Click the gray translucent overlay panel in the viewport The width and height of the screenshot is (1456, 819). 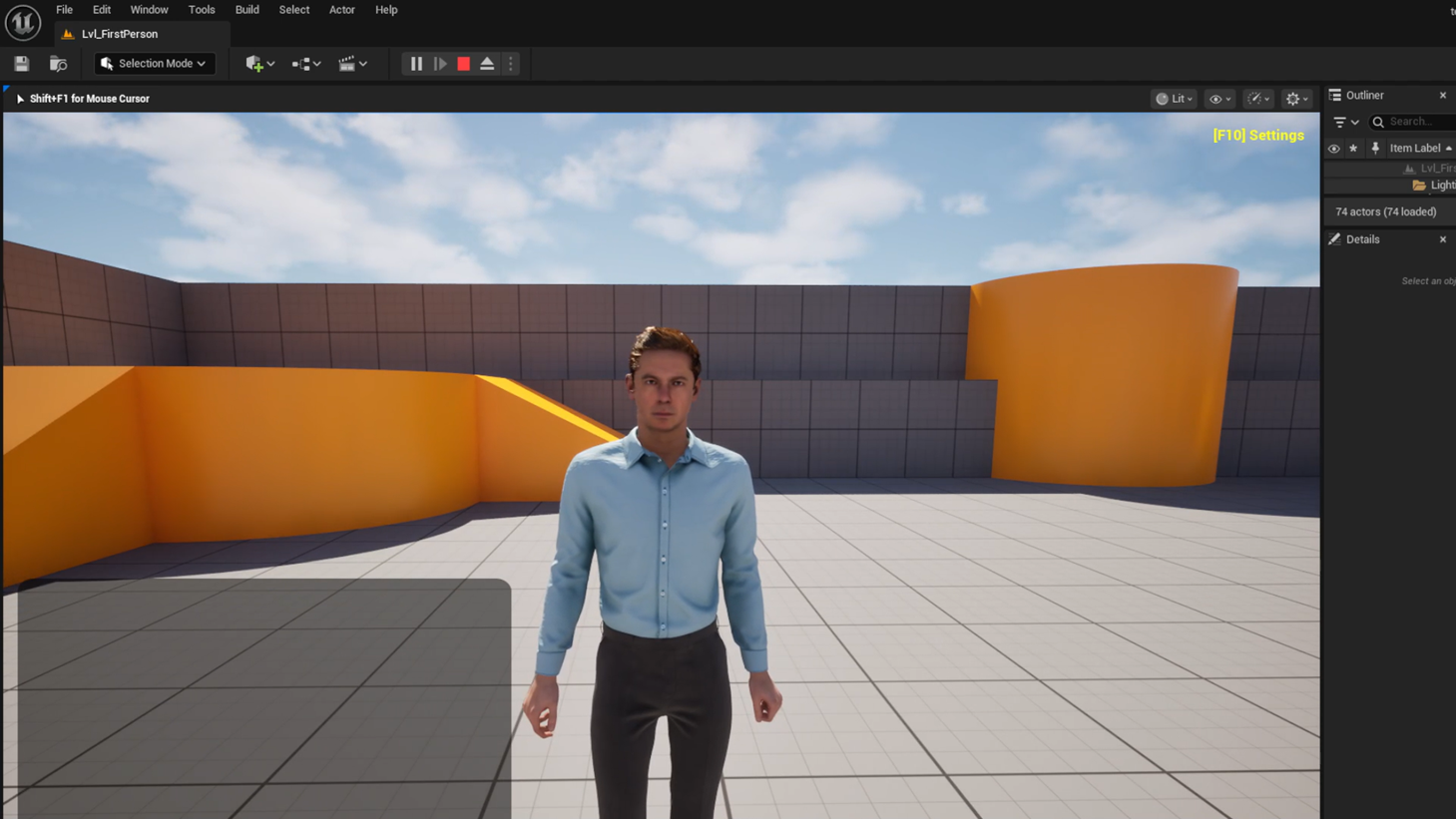click(x=264, y=698)
